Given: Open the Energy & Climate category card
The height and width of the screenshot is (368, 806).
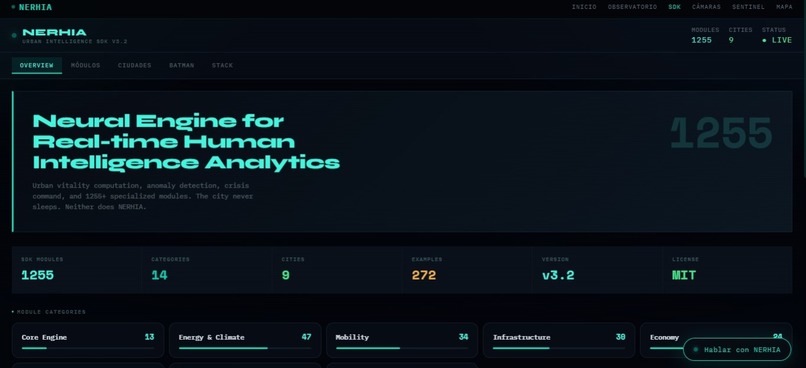Looking at the screenshot, I should [x=245, y=340].
